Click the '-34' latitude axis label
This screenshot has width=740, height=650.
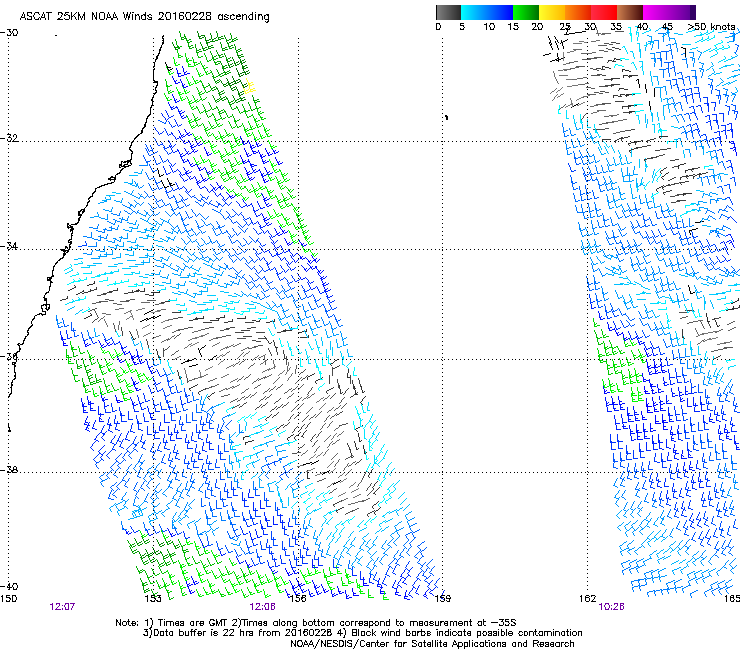click(9, 246)
